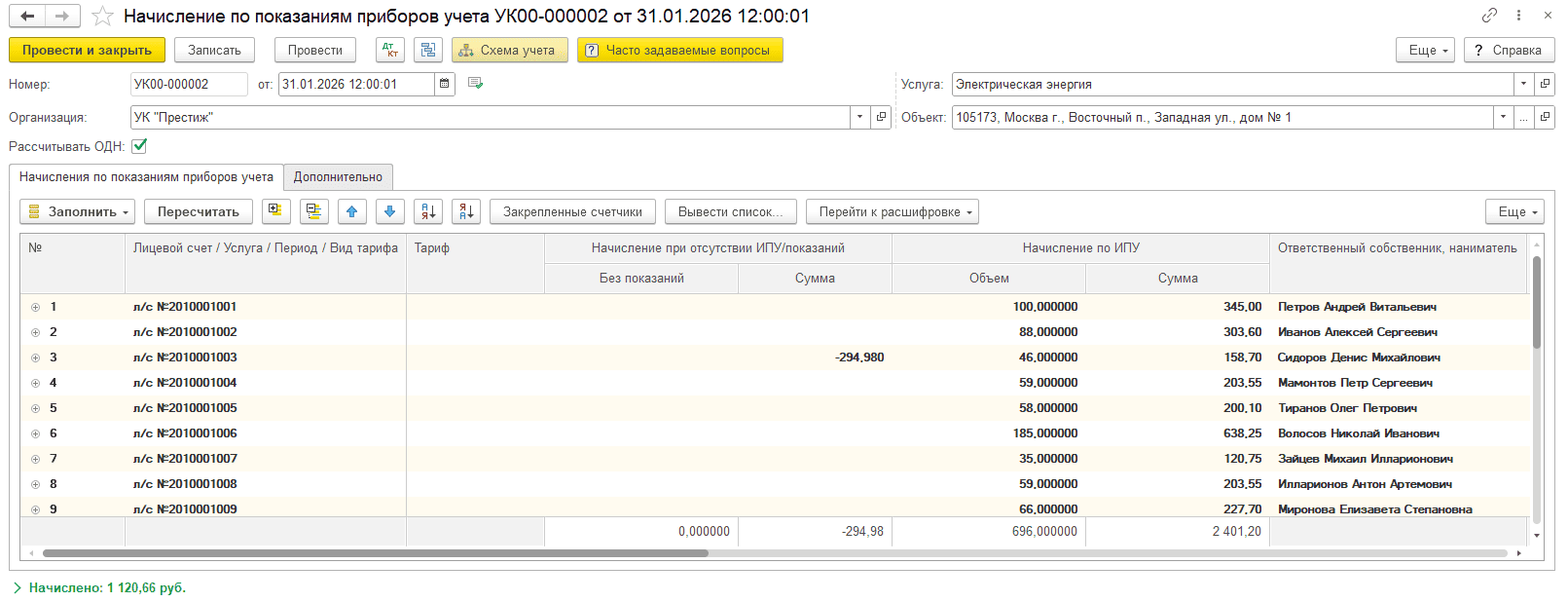Open Перейти к расшифровке dropdown

coord(892,211)
